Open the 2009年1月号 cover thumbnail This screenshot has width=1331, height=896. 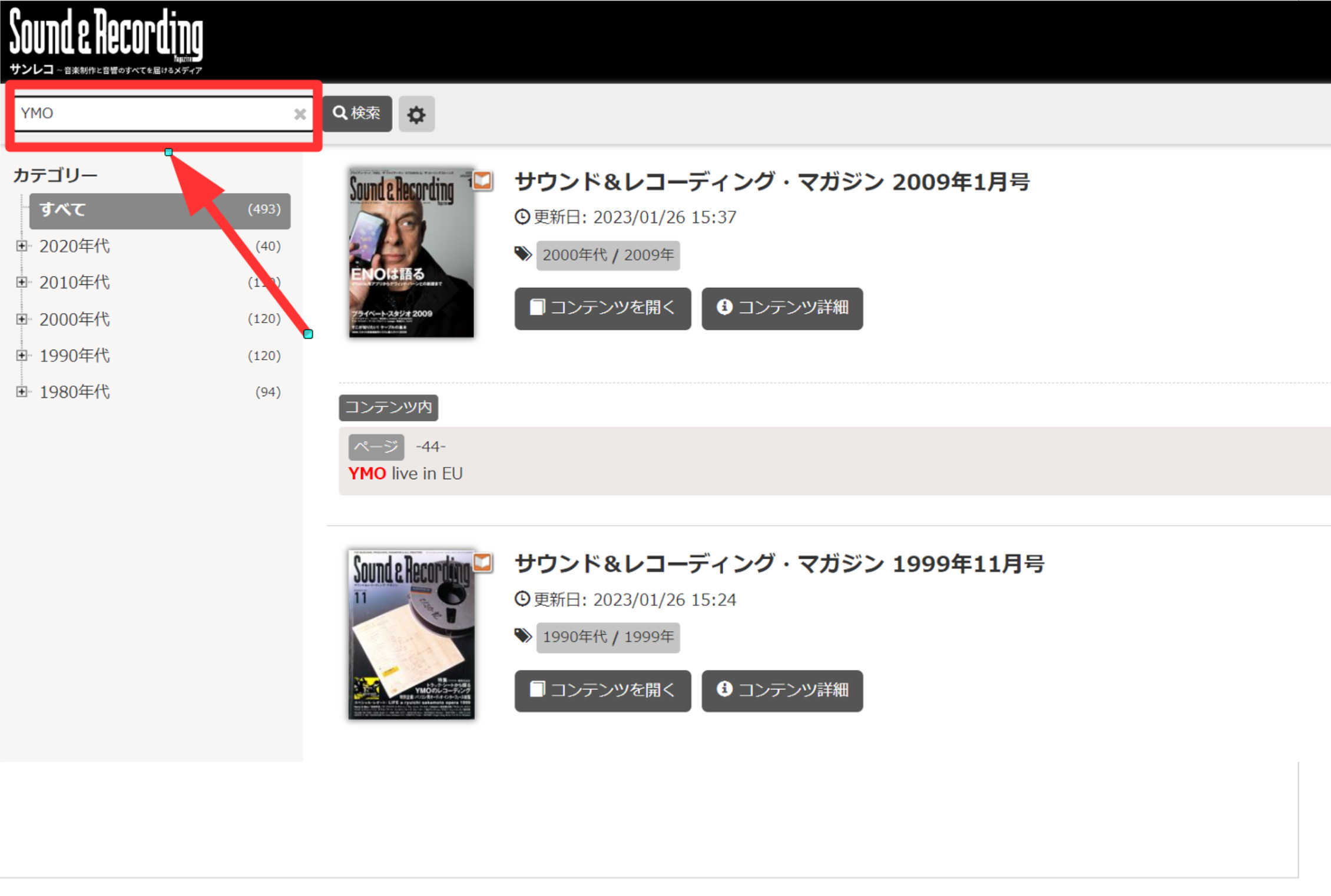[411, 253]
